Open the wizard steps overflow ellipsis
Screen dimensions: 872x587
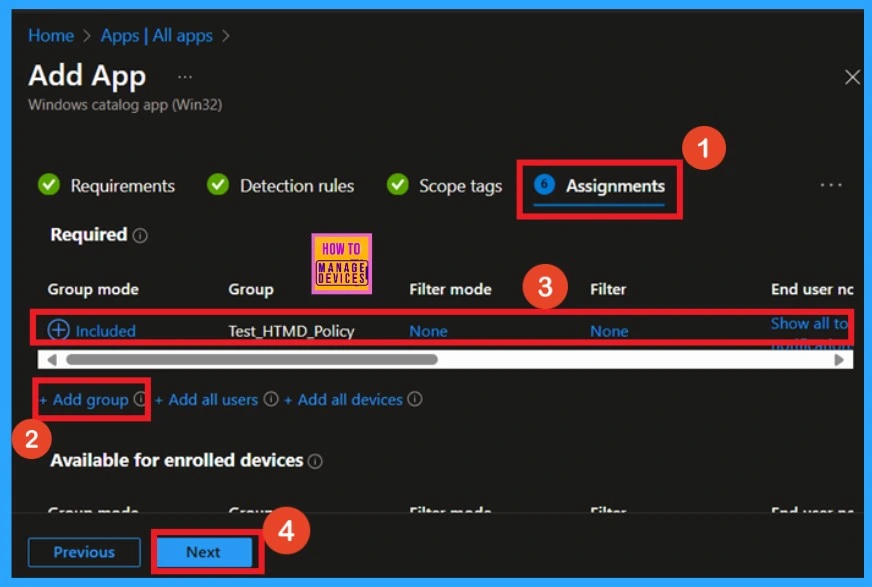click(x=831, y=185)
